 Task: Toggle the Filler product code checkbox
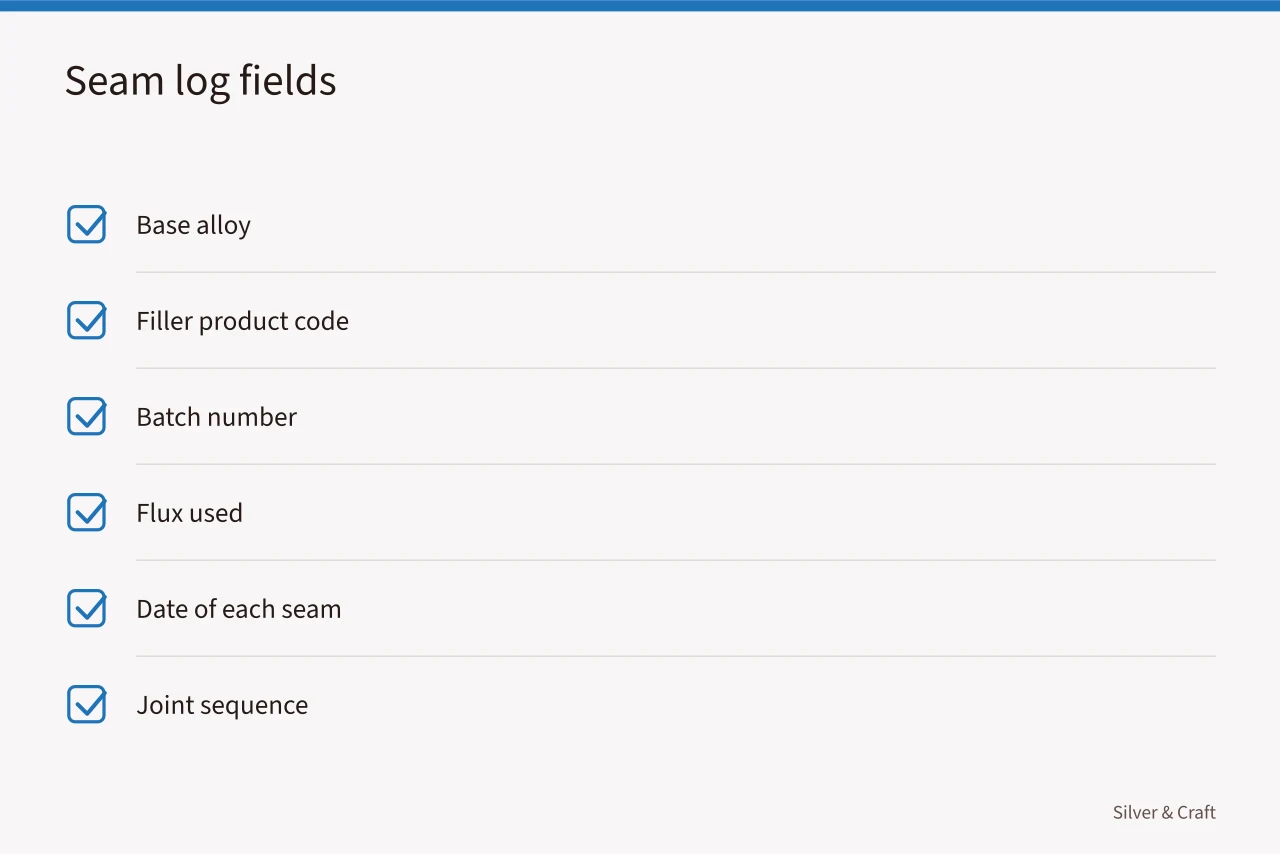pyautogui.click(x=86, y=320)
